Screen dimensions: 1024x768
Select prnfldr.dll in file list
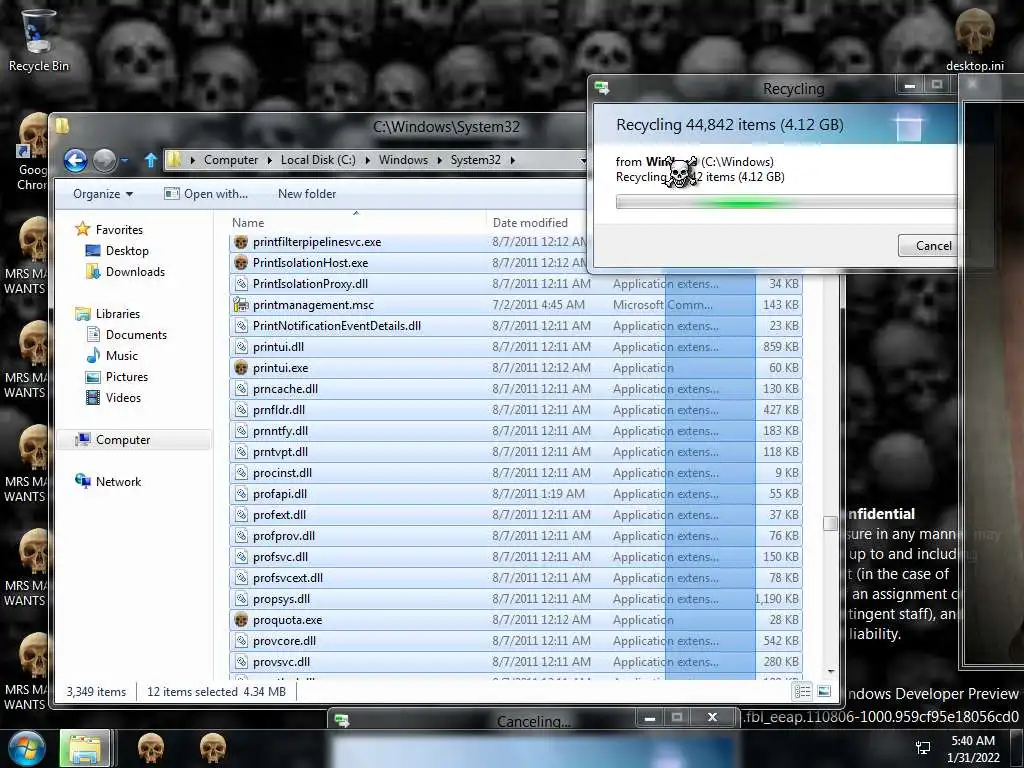(516, 410)
